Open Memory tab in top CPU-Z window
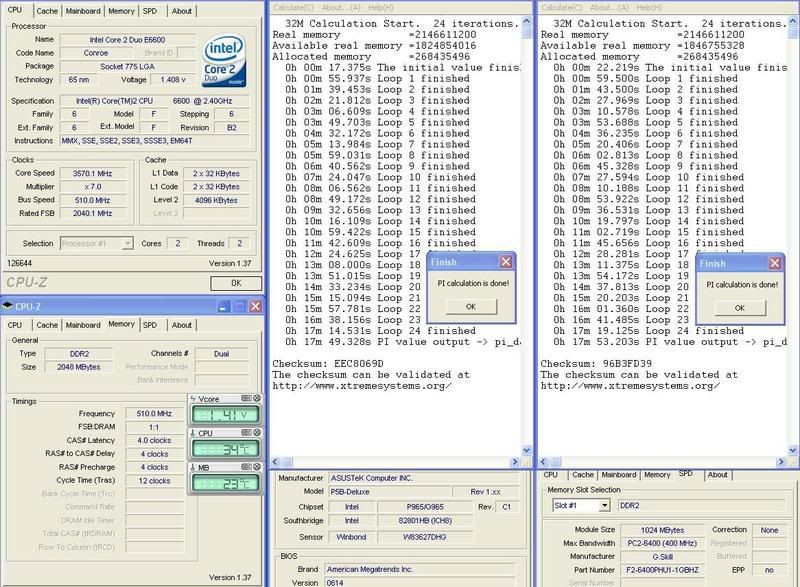This screenshot has width=800, height=587. [x=121, y=11]
